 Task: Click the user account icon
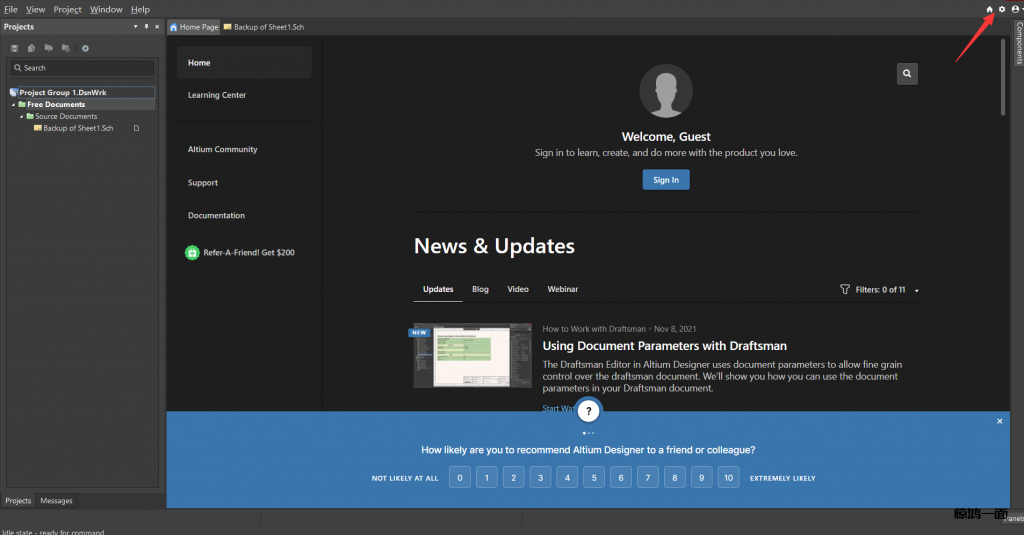pyautogui.click(x=1014, y=9)
